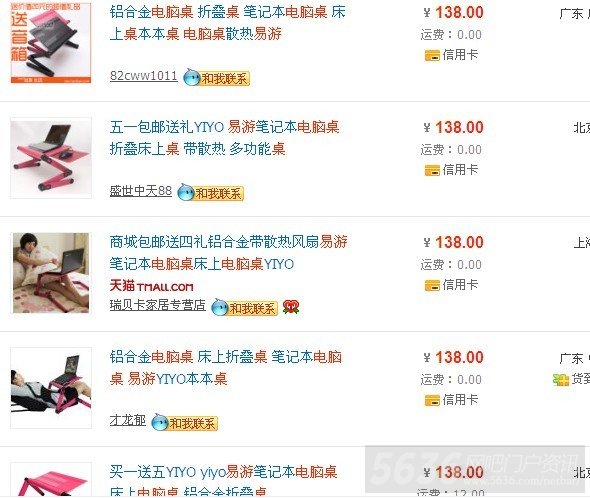
Task: Open the 买一送五YIYO listing title
Action: click(x=223, y=481)
